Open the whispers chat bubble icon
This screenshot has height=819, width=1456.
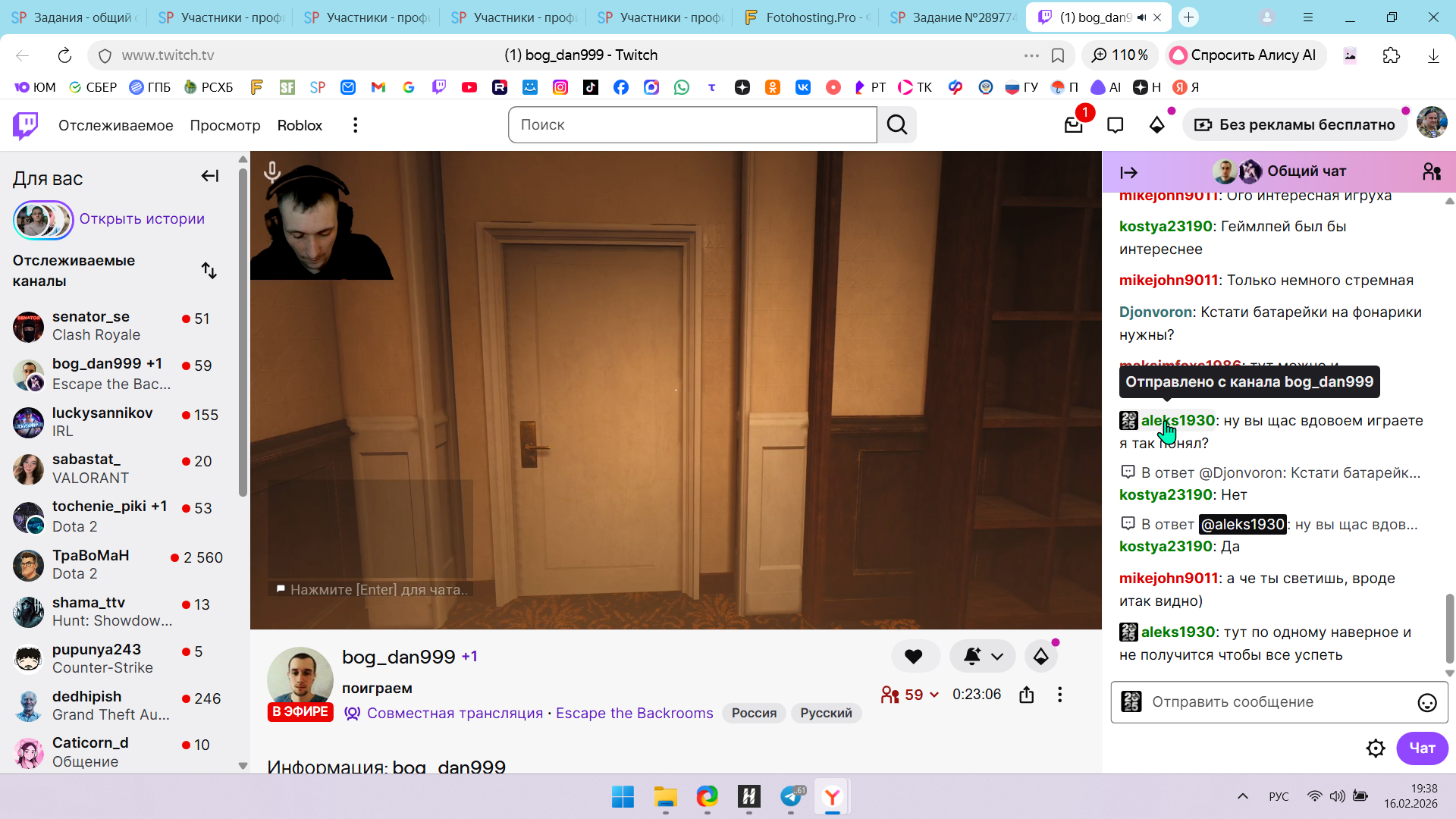[x=1115, y=125]
